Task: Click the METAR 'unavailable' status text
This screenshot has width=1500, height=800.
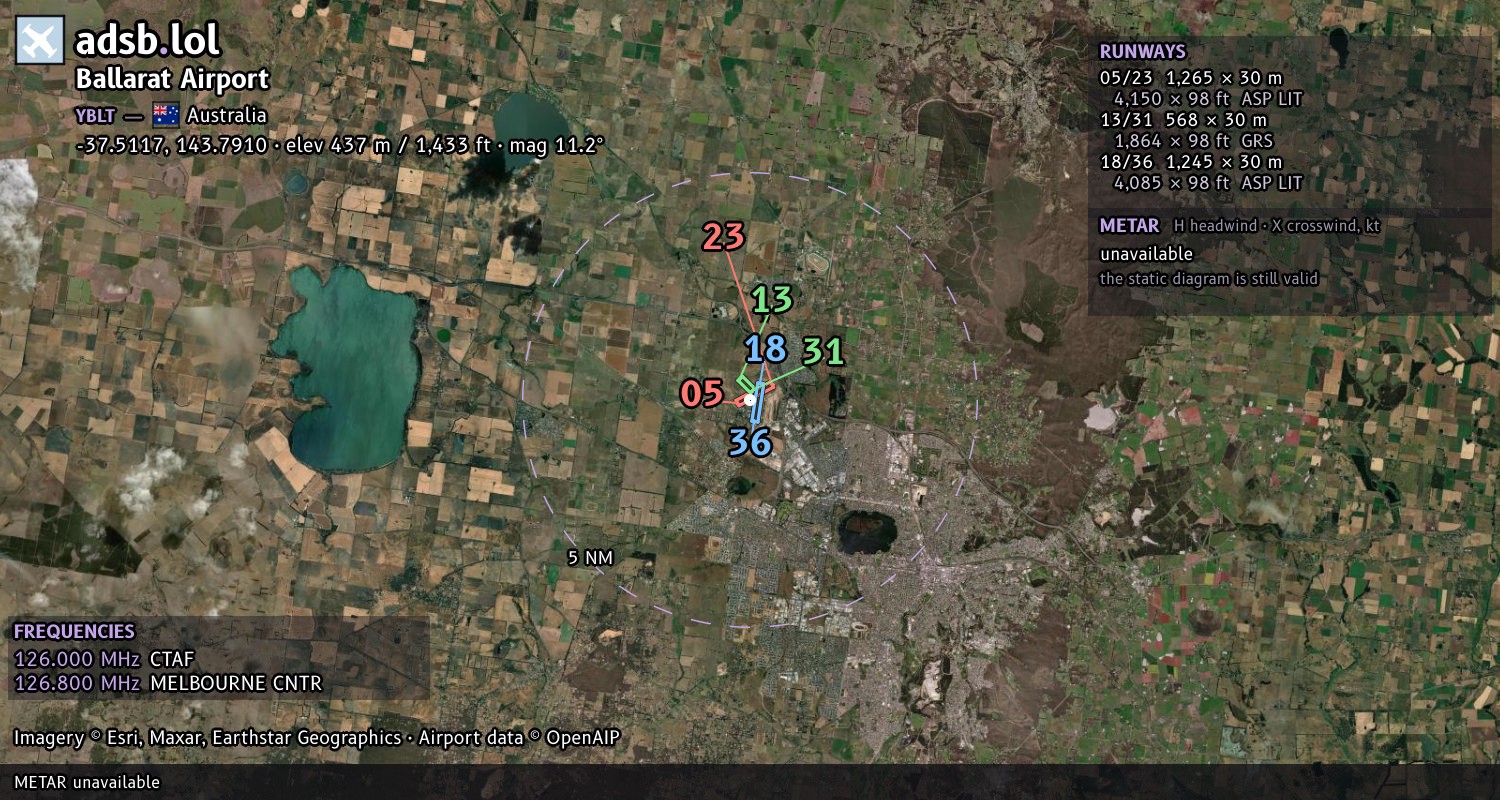Action: point(1146,254)
